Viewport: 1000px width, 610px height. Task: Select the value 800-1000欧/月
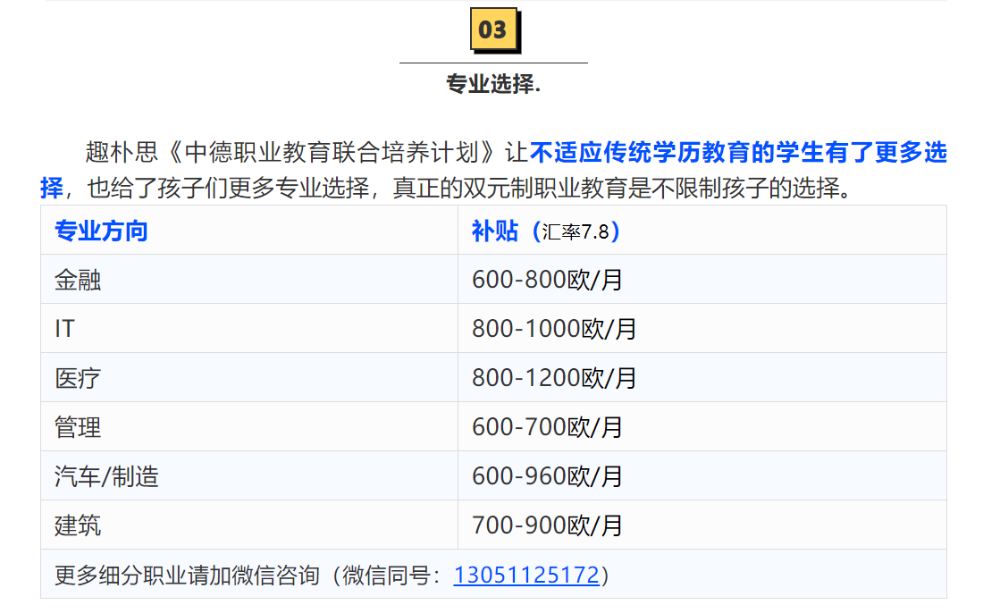point(554,329)
